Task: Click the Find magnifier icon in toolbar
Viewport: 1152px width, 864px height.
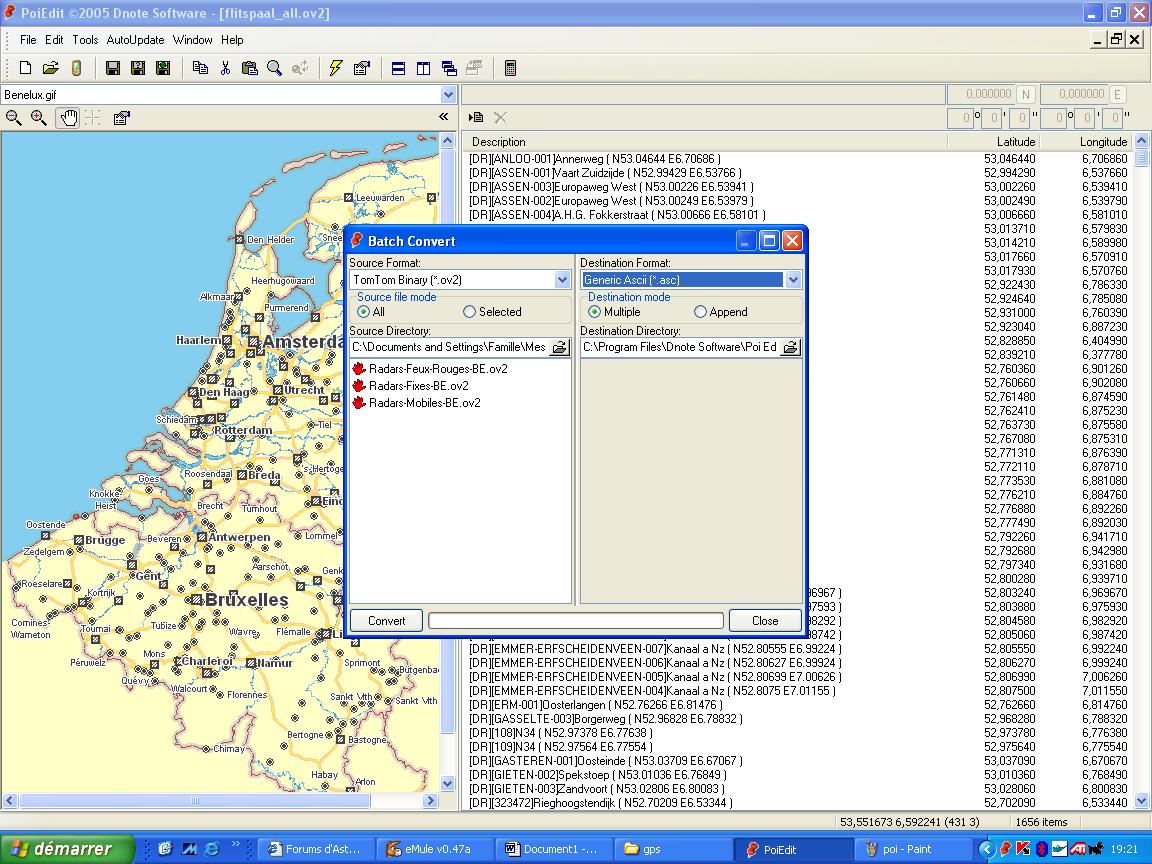Action: tap(274, 68)
